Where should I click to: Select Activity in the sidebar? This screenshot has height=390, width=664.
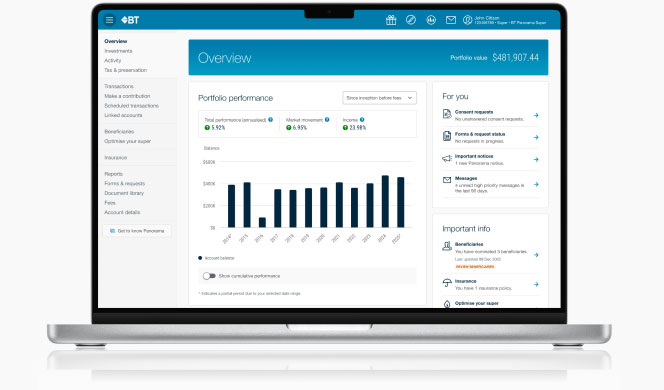(x=113, y=61)
